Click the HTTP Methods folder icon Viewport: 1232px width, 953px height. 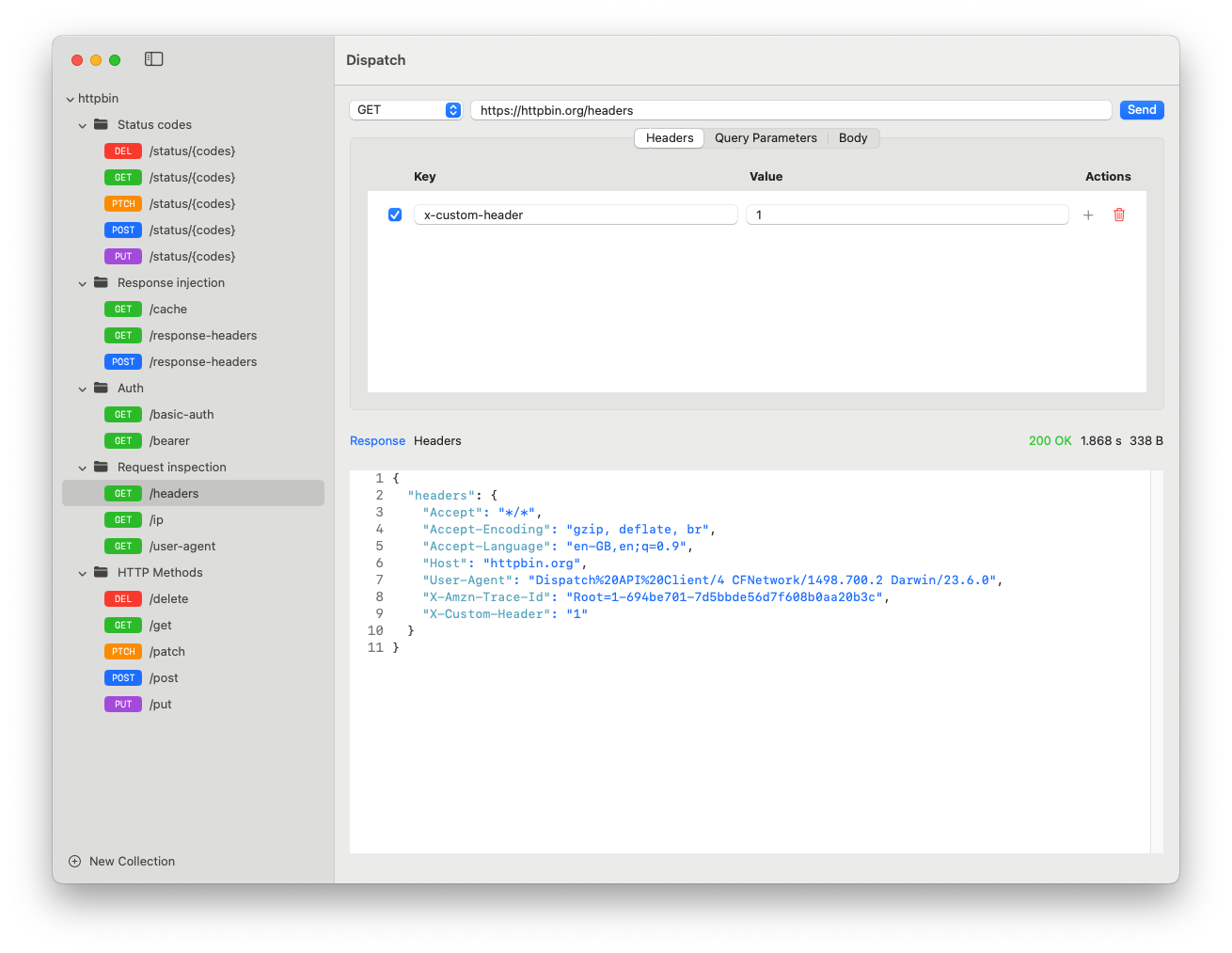click(101, 572)
